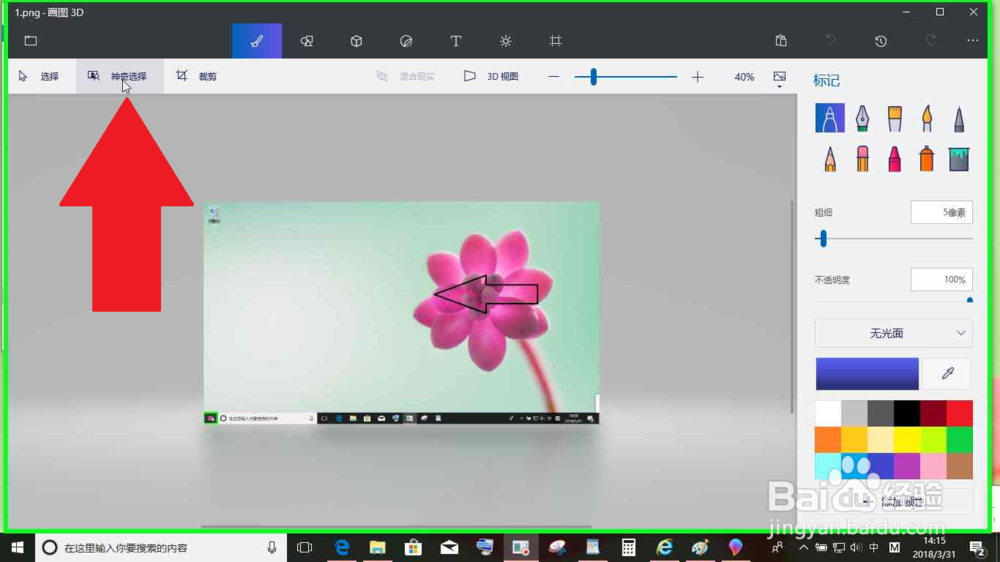Open File Explorer from the taskbar
Screen dimensions: 1000x562
(x=378, y=547)
